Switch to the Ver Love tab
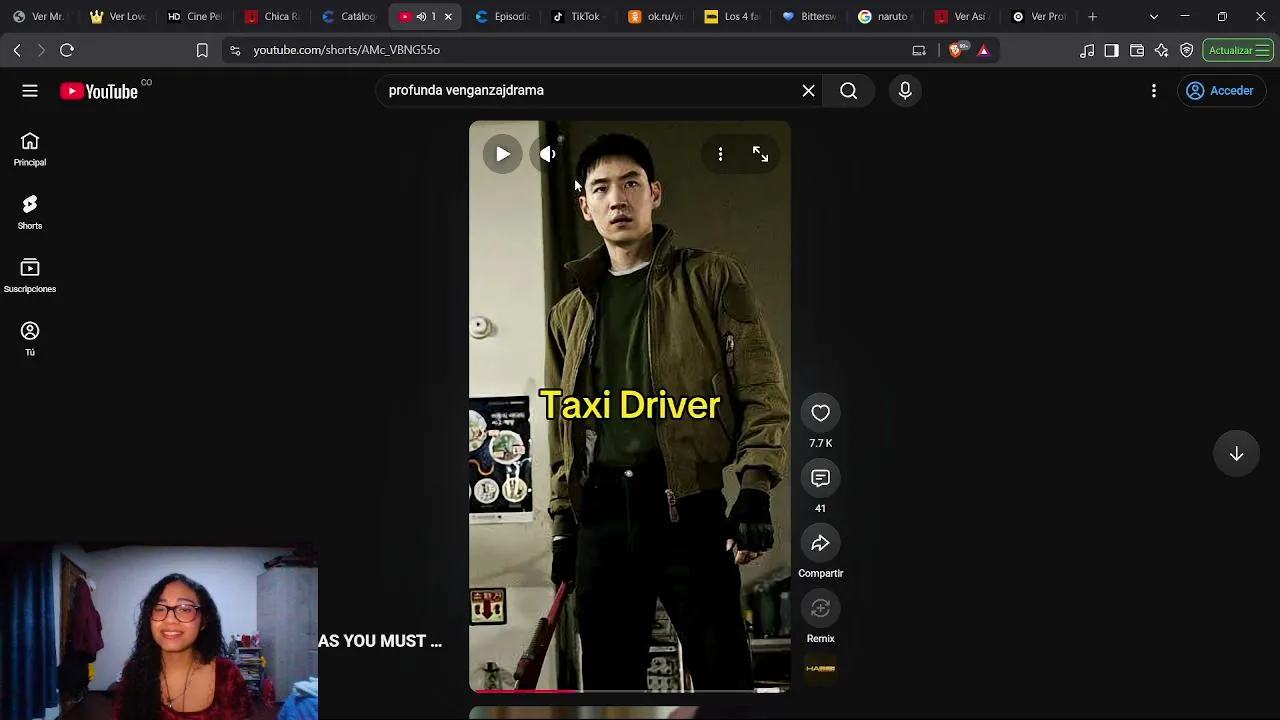 [x=116, y=17]
